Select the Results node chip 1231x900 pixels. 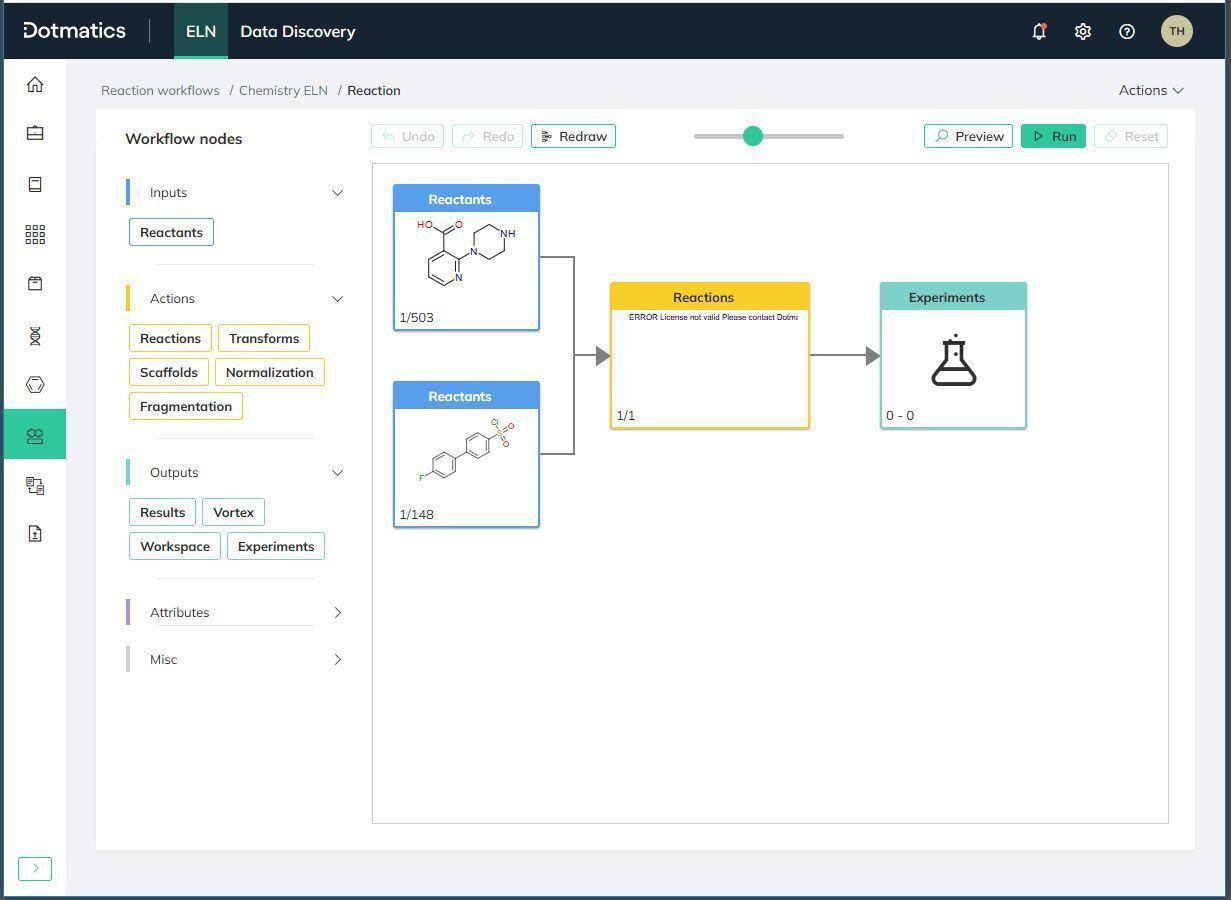(x=162, y=512)
